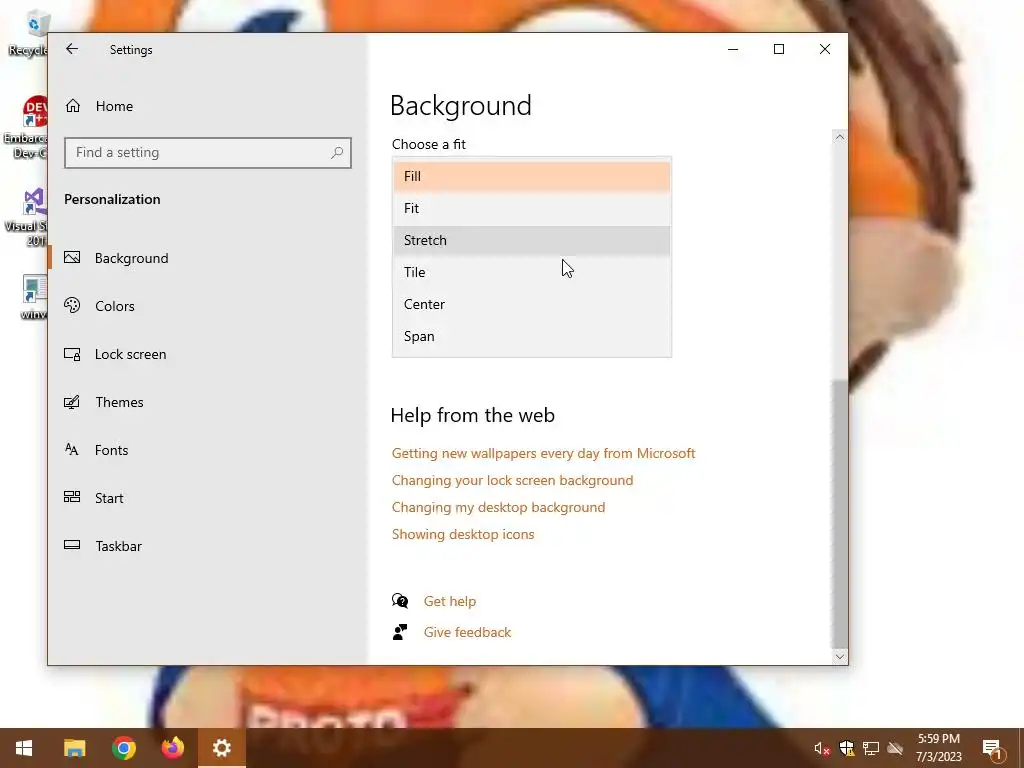
Task: Choose Stretch fit option
Action: (532, 240)
